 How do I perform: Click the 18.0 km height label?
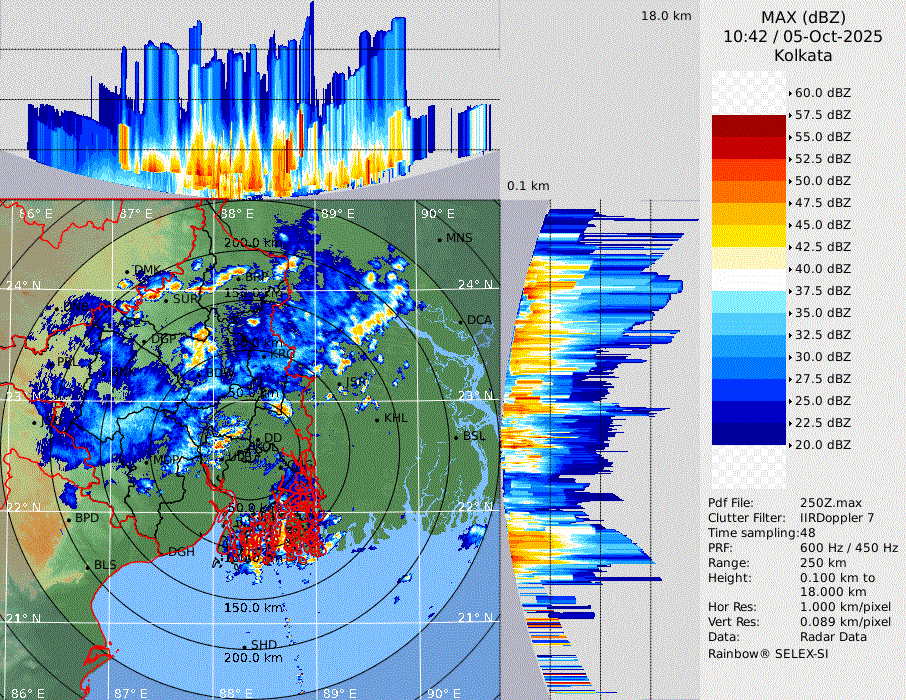(666, 16)
